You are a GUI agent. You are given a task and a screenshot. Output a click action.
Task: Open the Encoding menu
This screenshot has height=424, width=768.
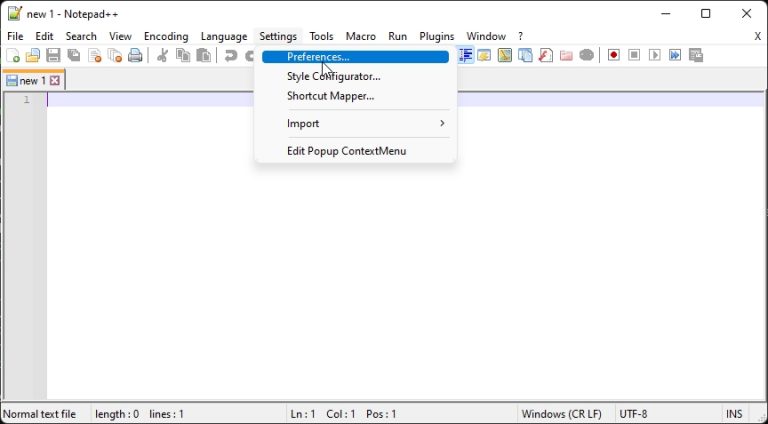[x=166, y=36]
